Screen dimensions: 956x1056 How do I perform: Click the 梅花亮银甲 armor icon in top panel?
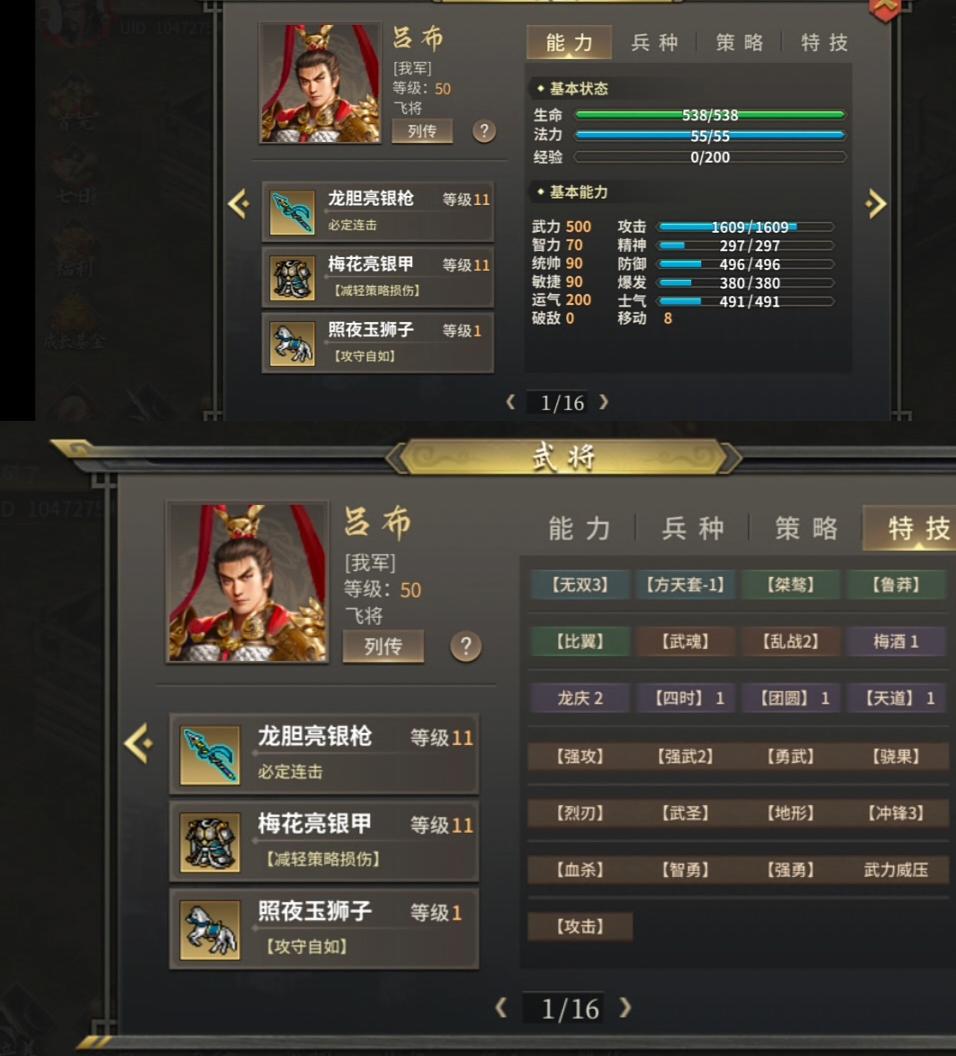pyautogui.click(x=292, y=277)
